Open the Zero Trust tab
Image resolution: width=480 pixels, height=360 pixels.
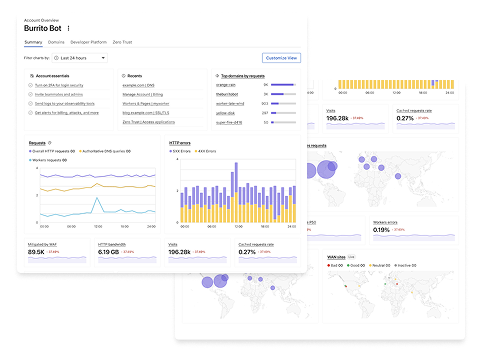[122, 42]
